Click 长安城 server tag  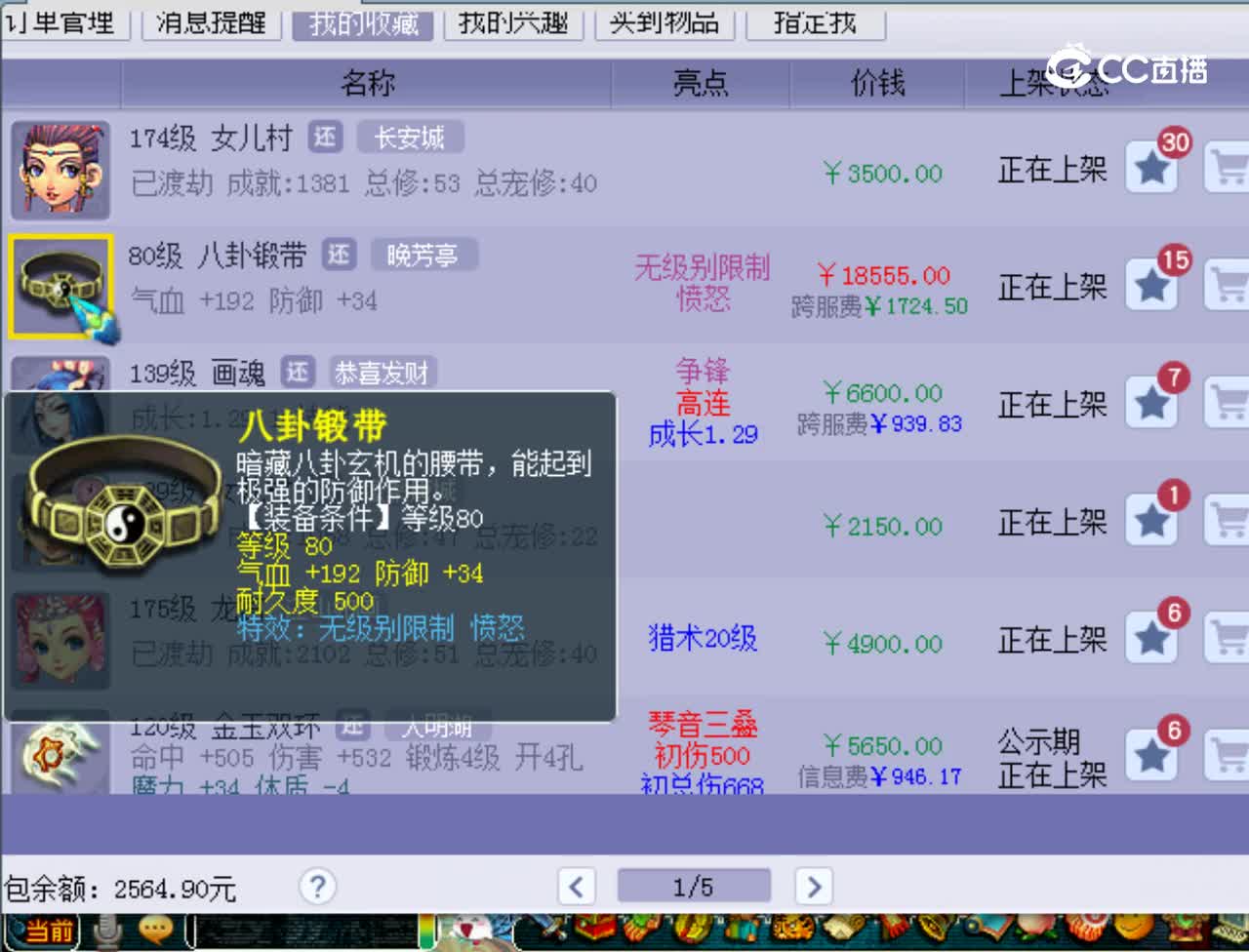[x=410, y=138]
